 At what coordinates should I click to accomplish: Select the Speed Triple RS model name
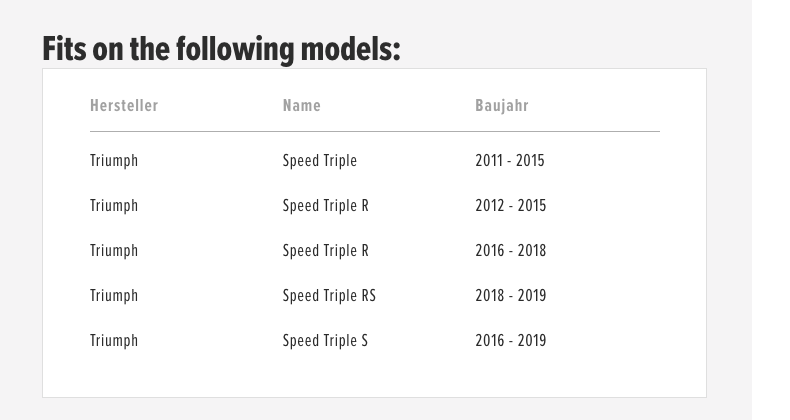coord(329,295)
